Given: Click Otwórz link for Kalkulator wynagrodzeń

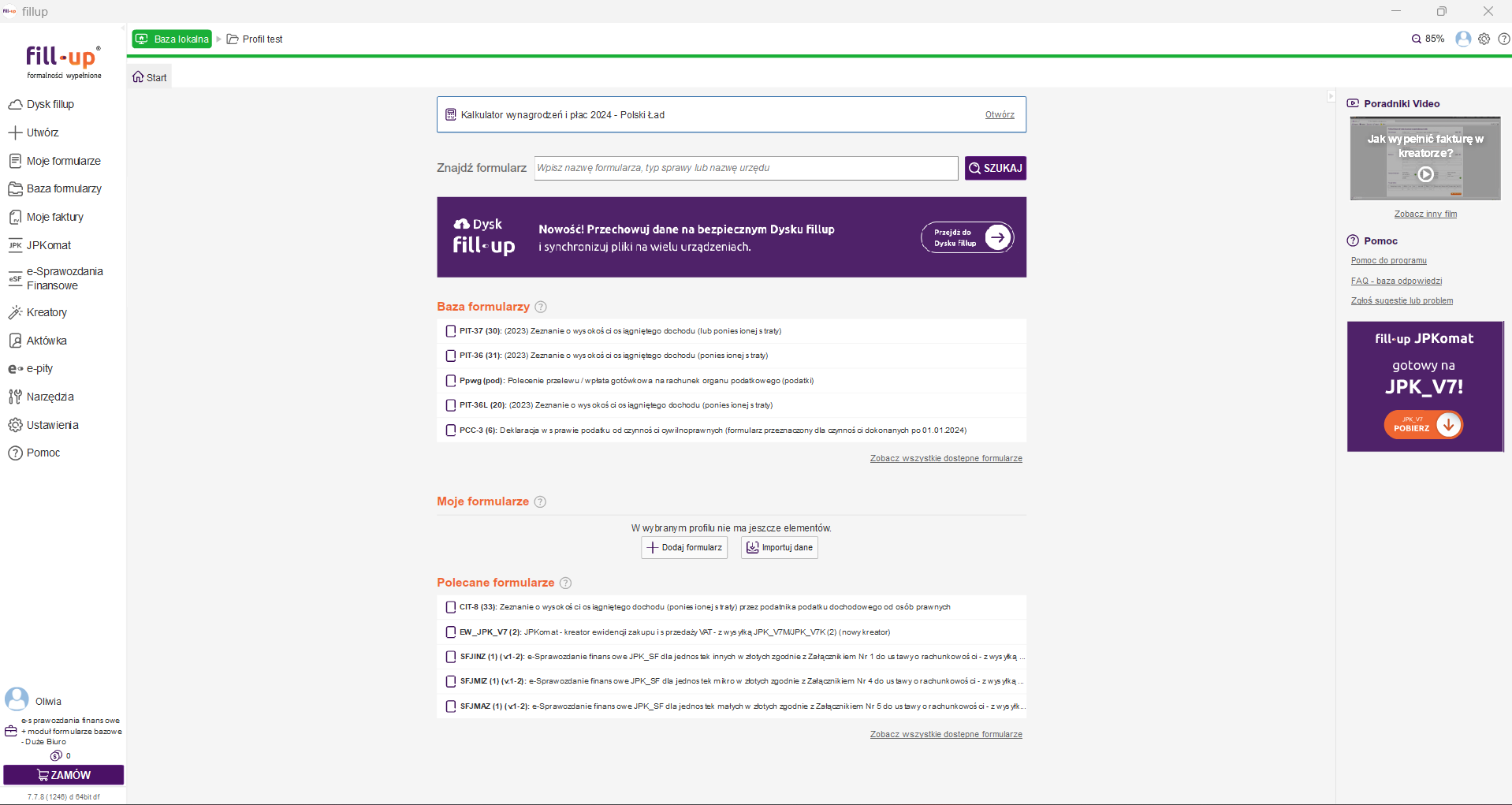Looking at the screenshot, I should tap(1000, 114).
